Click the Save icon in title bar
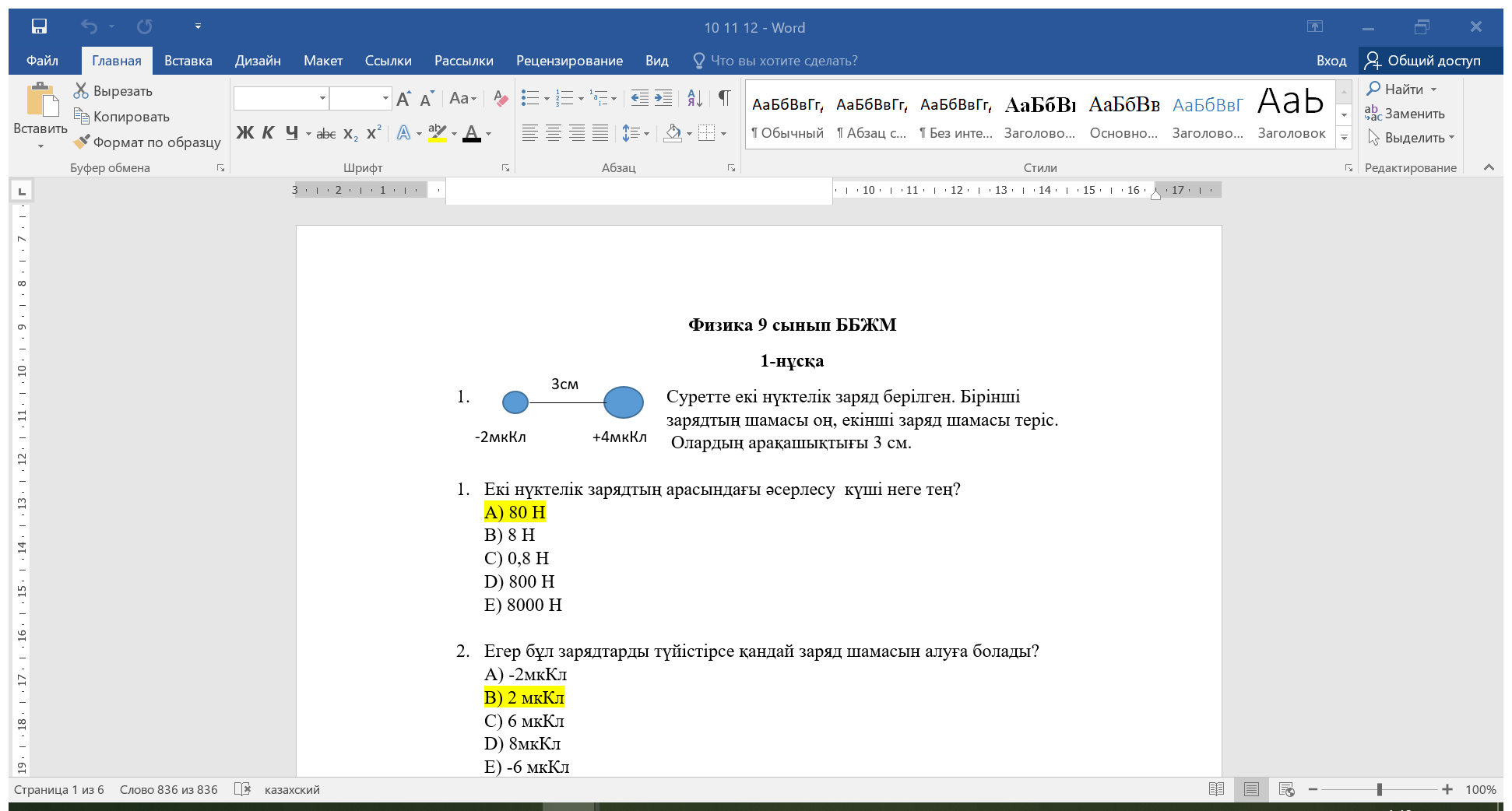This screenshot has height=811, width=1512. pos(39,27)
